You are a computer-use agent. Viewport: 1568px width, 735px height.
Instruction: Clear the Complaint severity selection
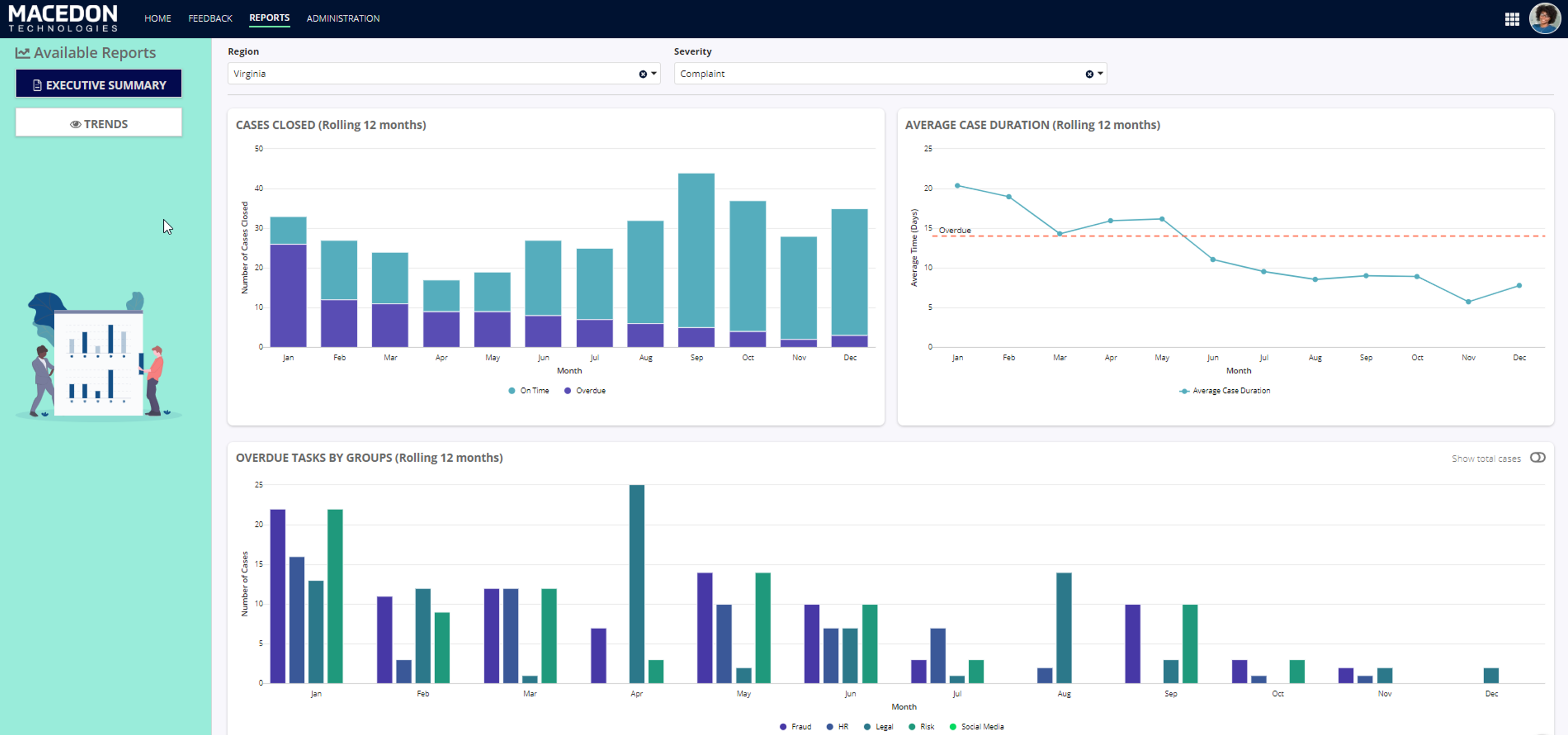(1089, 74)
